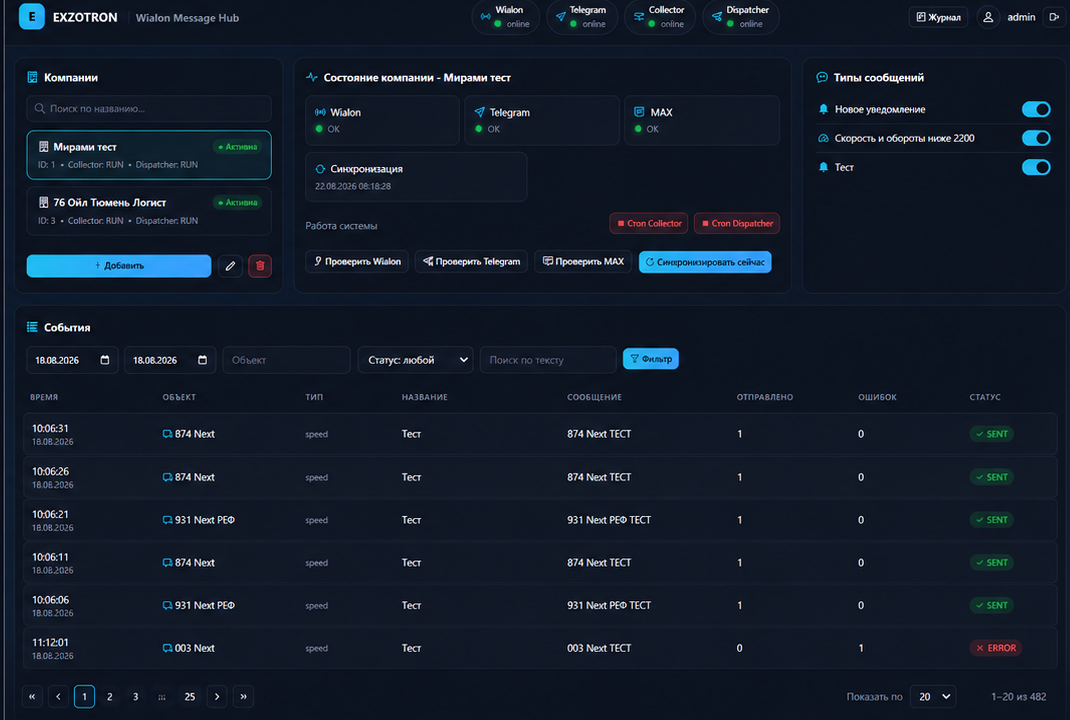The image size is (1070, 720).
Task: Click object icon in the 10:06:11 row
Action: point(167,562)
